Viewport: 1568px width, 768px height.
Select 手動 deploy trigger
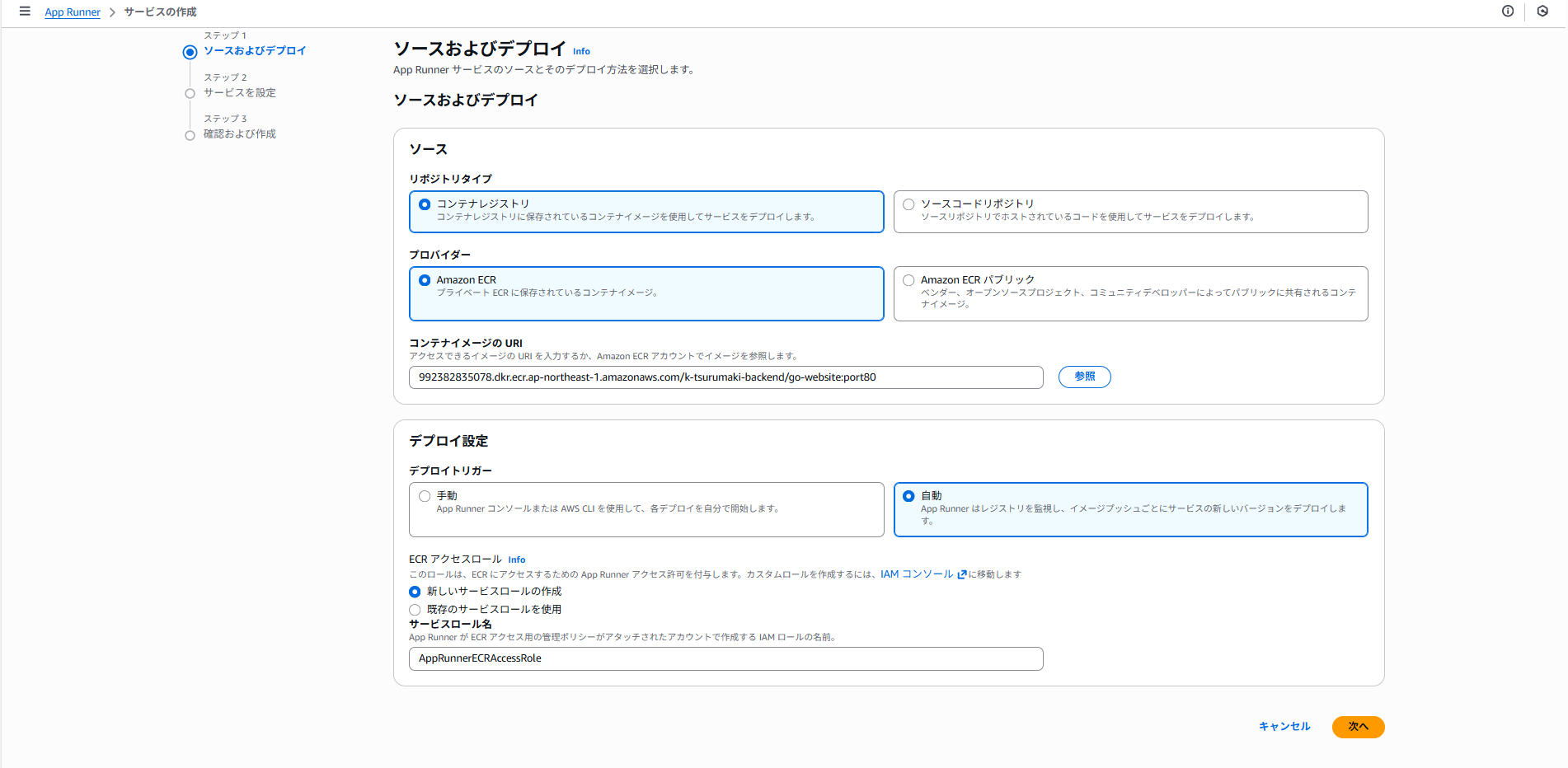point(646,509)
